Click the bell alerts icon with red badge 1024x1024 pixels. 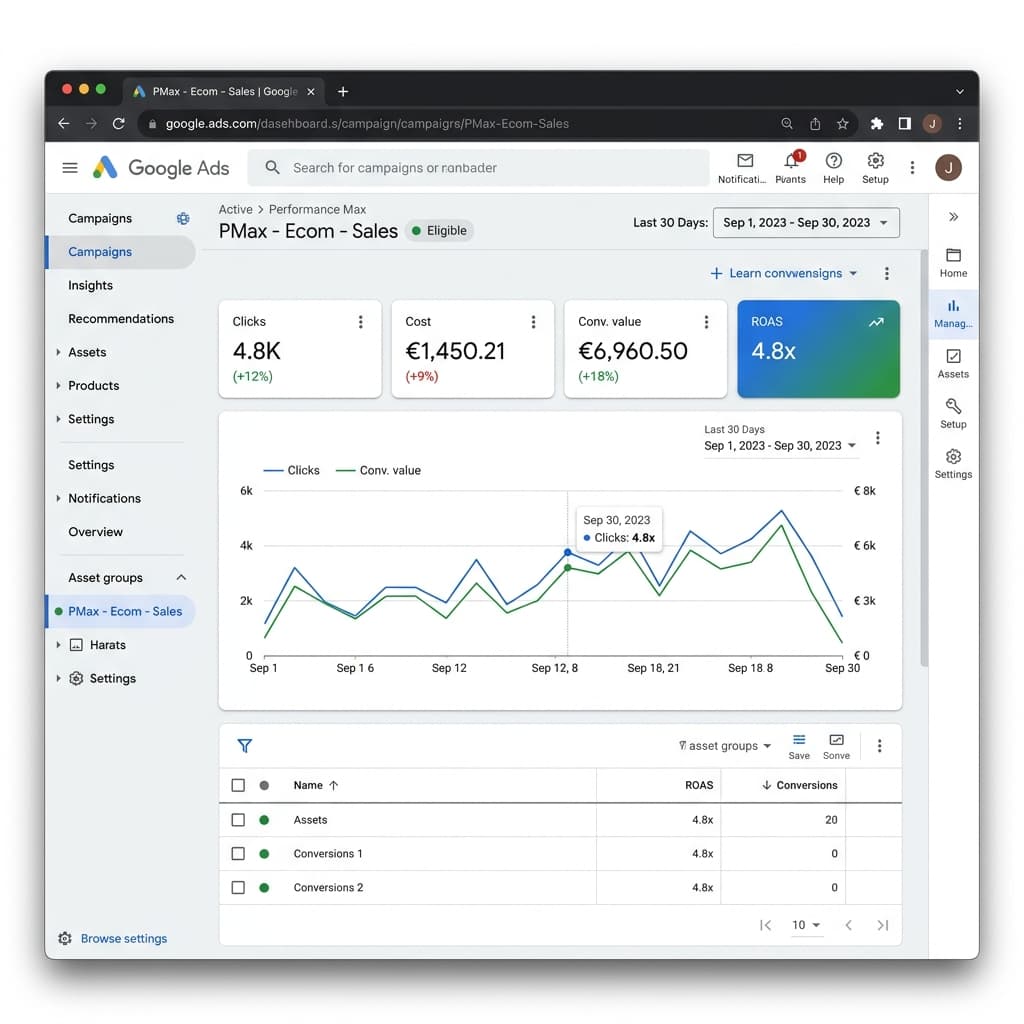791,161
